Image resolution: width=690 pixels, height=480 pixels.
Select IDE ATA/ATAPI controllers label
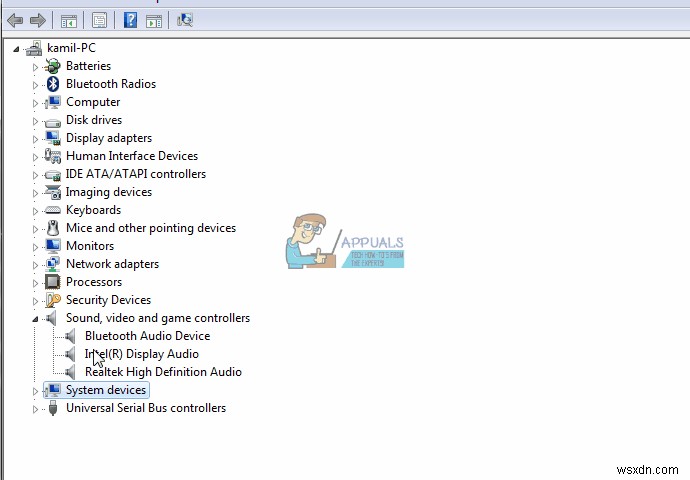pyautogui.click(x=136, y=174)
